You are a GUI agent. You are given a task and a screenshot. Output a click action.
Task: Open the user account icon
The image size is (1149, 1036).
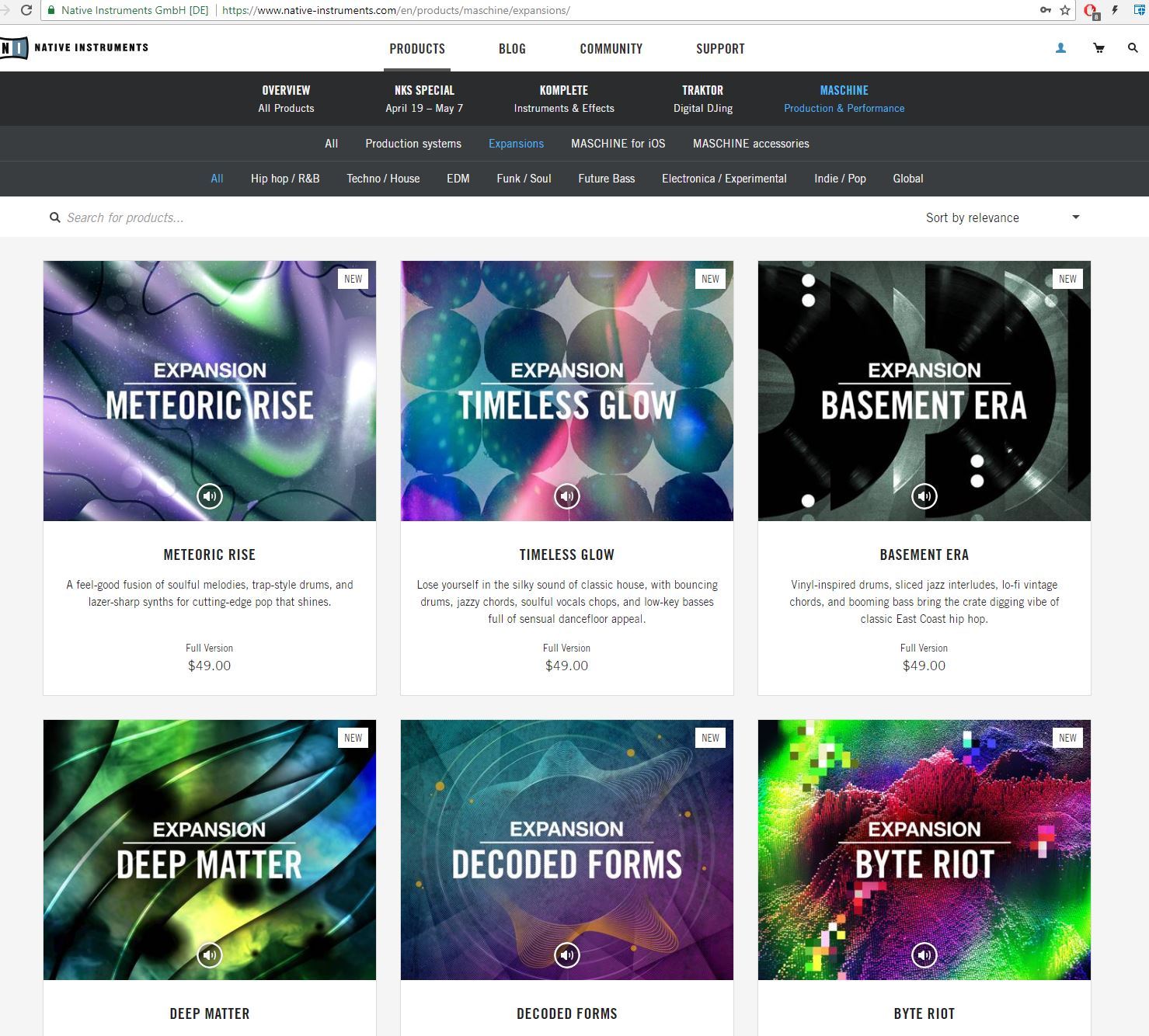(1060, 47)
